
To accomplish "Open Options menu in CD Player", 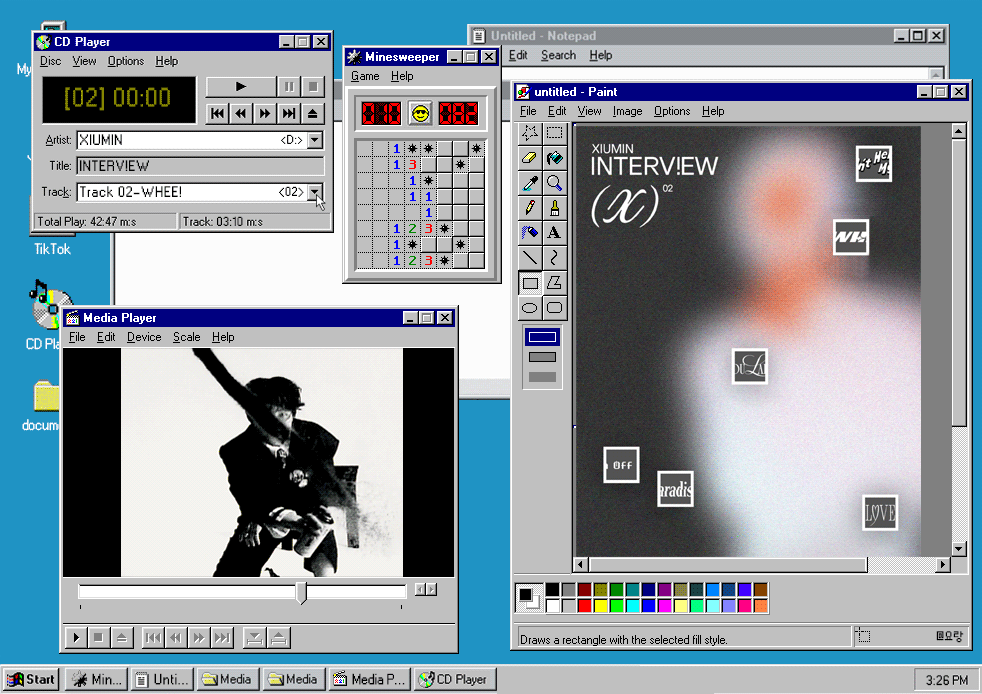I will pyautogui.click(x=126, y=61).
